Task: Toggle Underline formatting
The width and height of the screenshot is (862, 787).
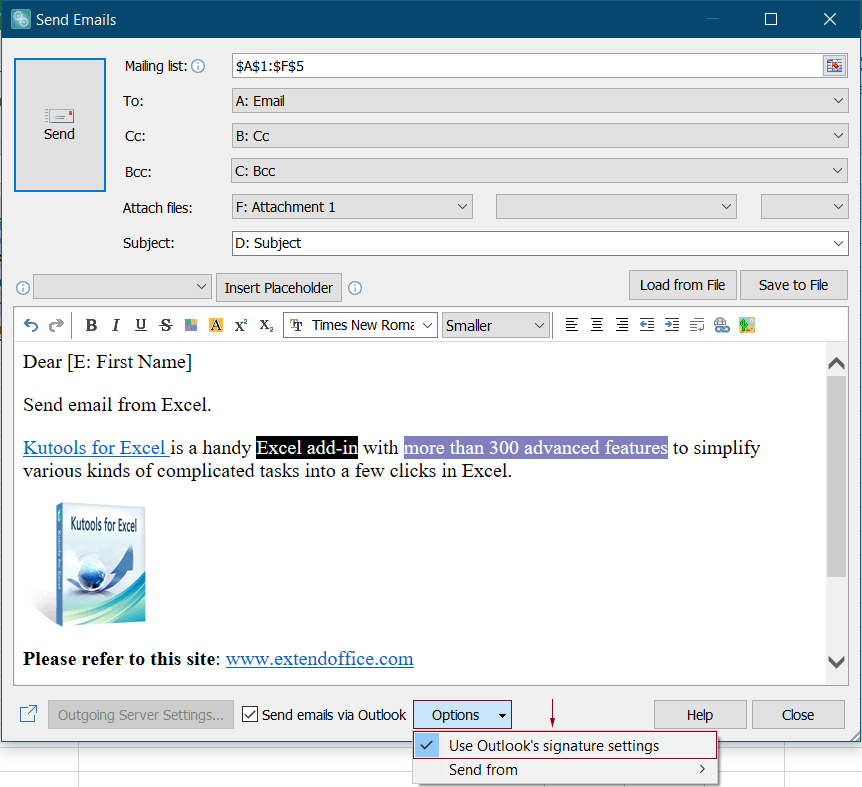Action: click(141, 325)
